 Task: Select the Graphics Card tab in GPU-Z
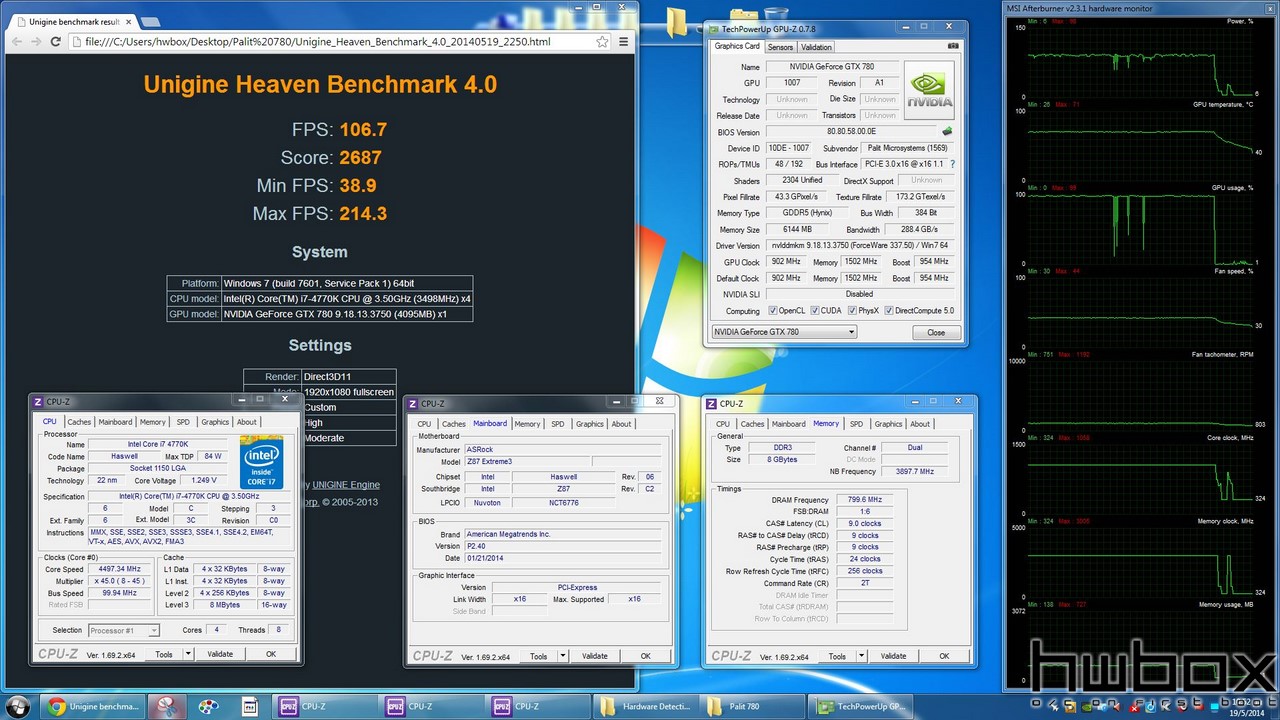[737, 46]
